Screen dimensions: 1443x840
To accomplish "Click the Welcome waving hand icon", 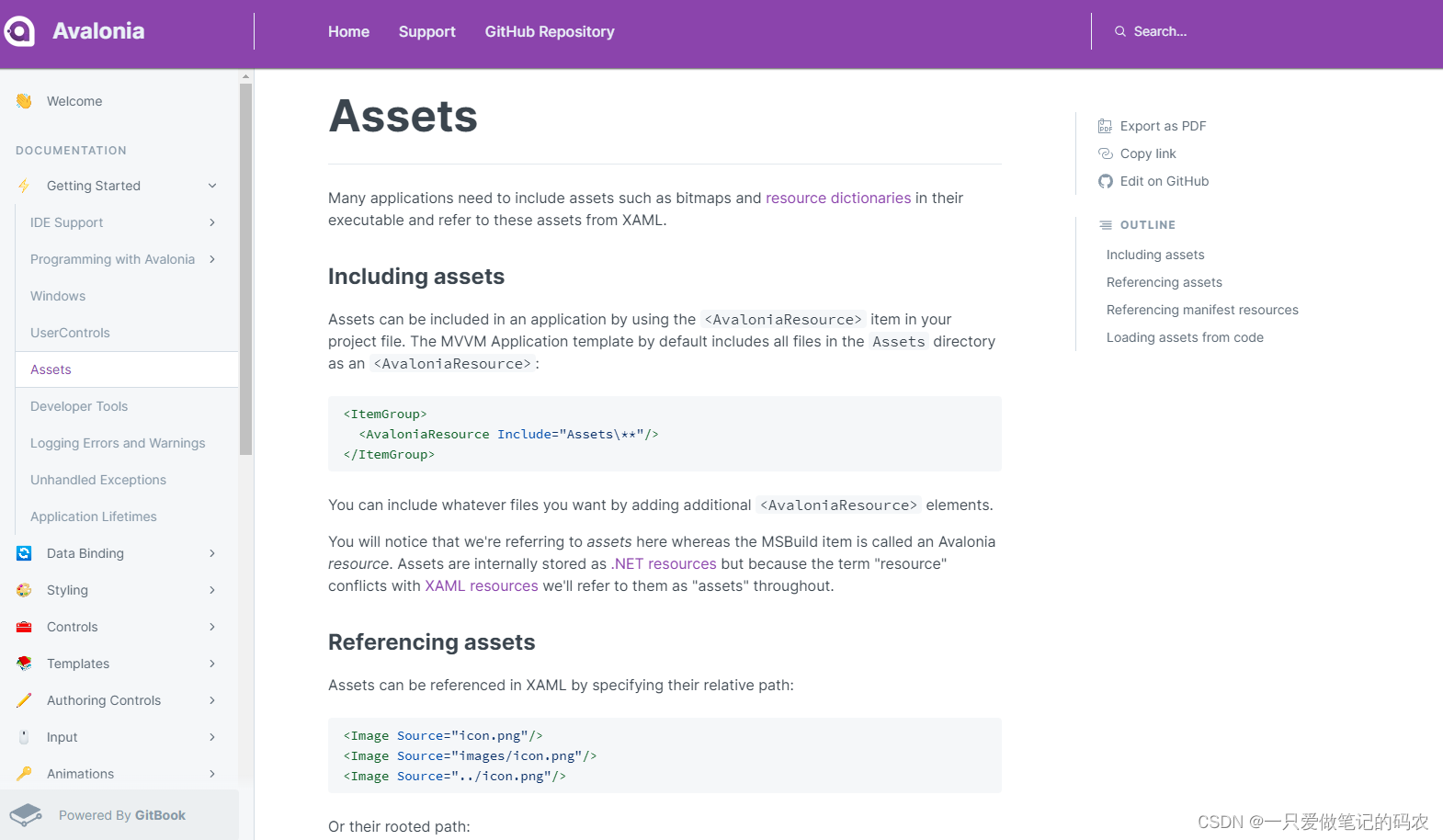I will coord(24,101).
